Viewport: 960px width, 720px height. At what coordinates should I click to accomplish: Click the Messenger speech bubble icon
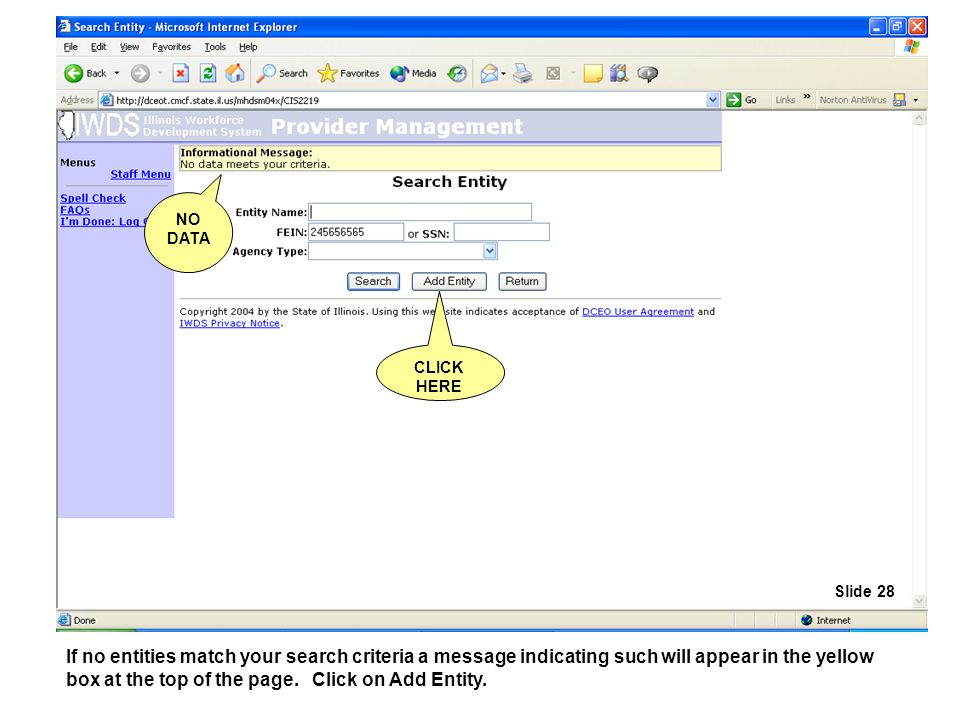647,74
